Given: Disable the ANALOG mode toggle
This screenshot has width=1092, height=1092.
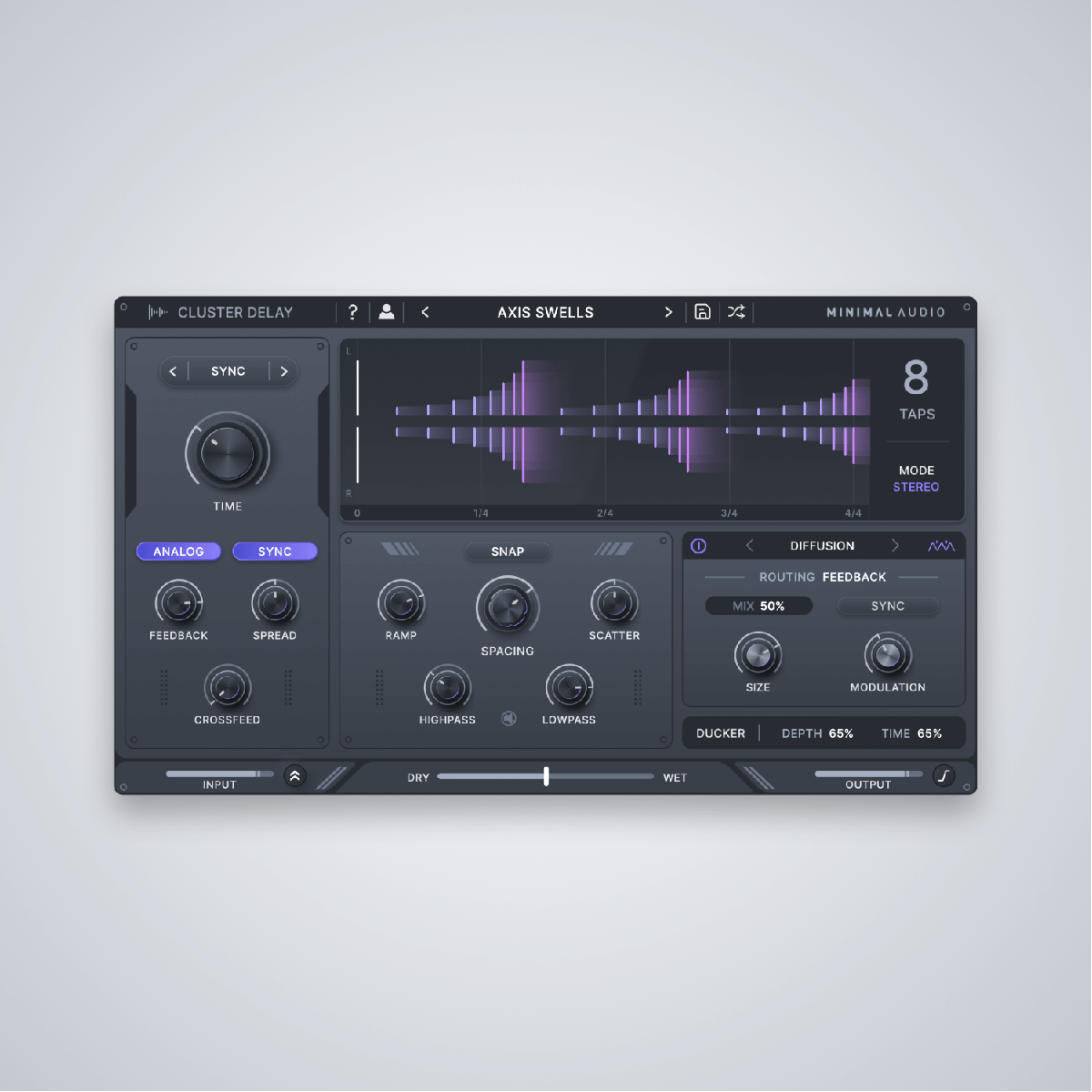Looking at the screenshot, I should [178, 551].
